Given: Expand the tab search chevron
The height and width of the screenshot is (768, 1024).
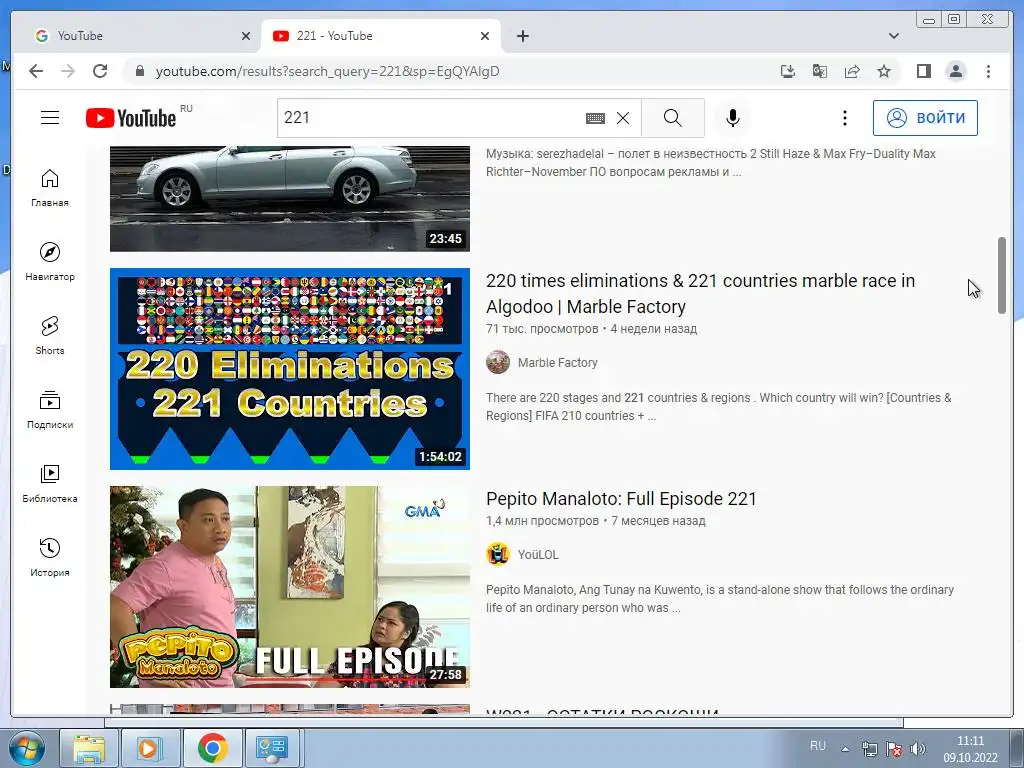Looking at the screenshot, I should click(893, 36).
